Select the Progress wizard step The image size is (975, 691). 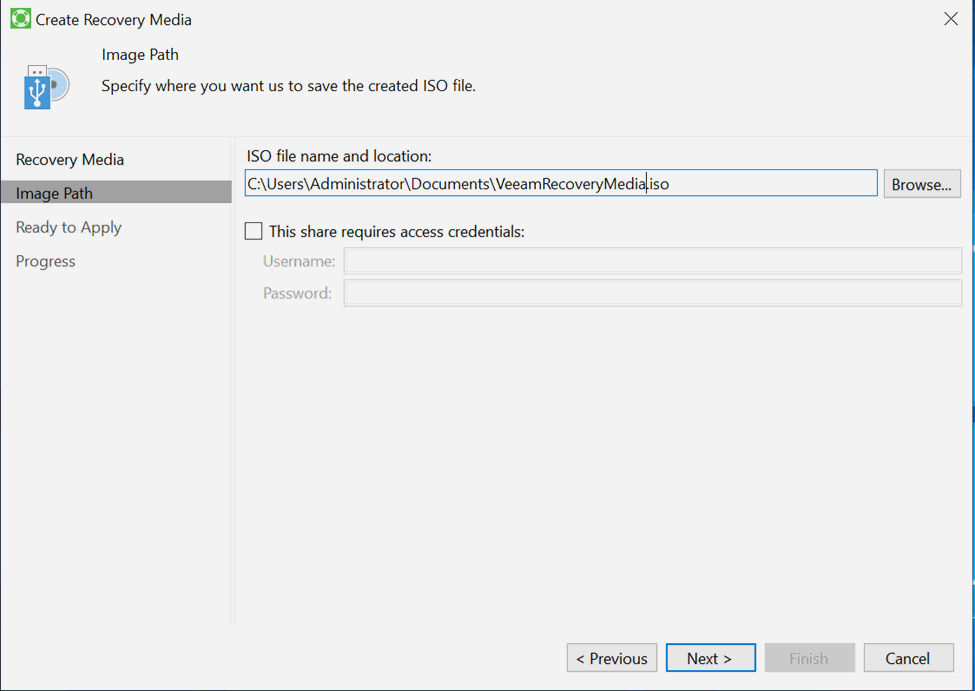(45, 261)
